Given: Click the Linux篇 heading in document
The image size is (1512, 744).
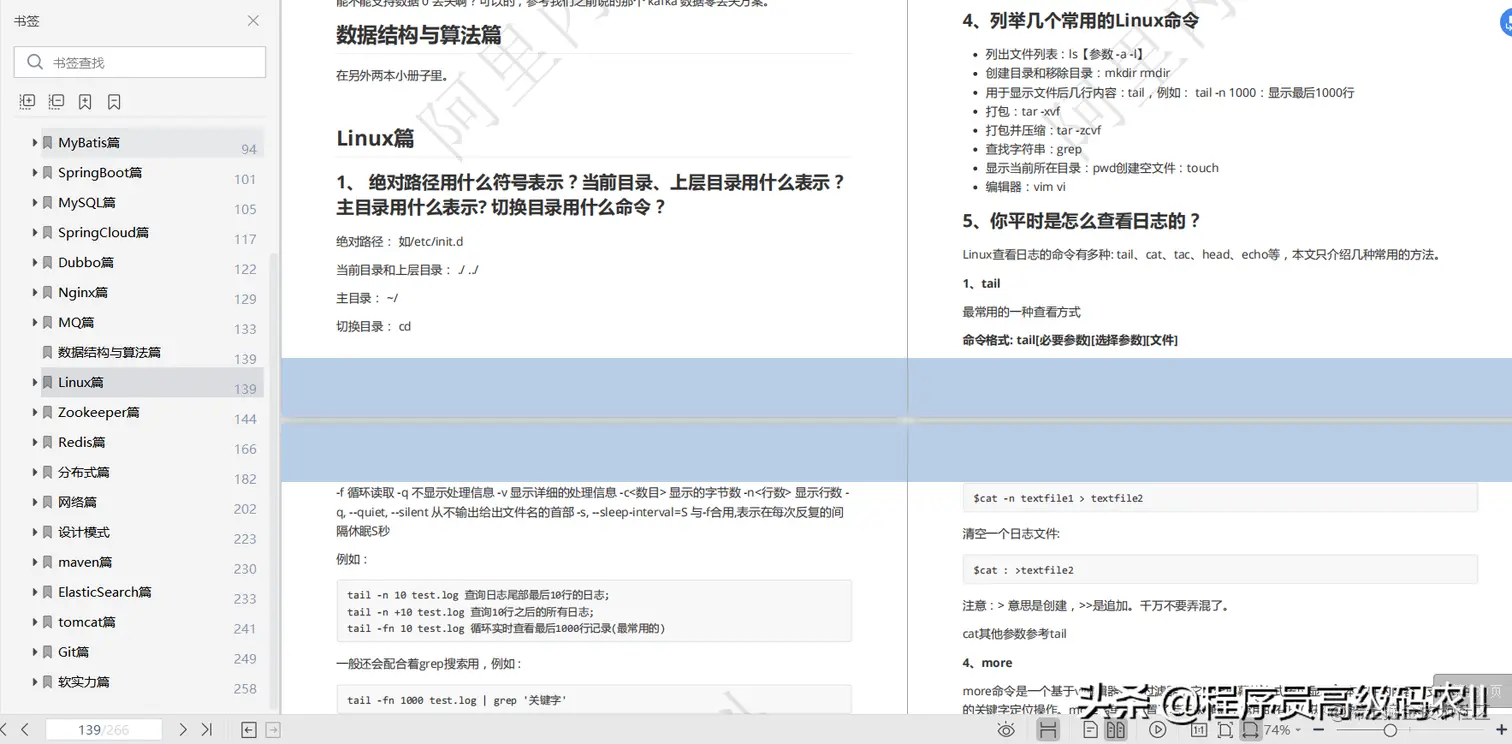Looking at the screenshot, I should (x=375, y=138).
